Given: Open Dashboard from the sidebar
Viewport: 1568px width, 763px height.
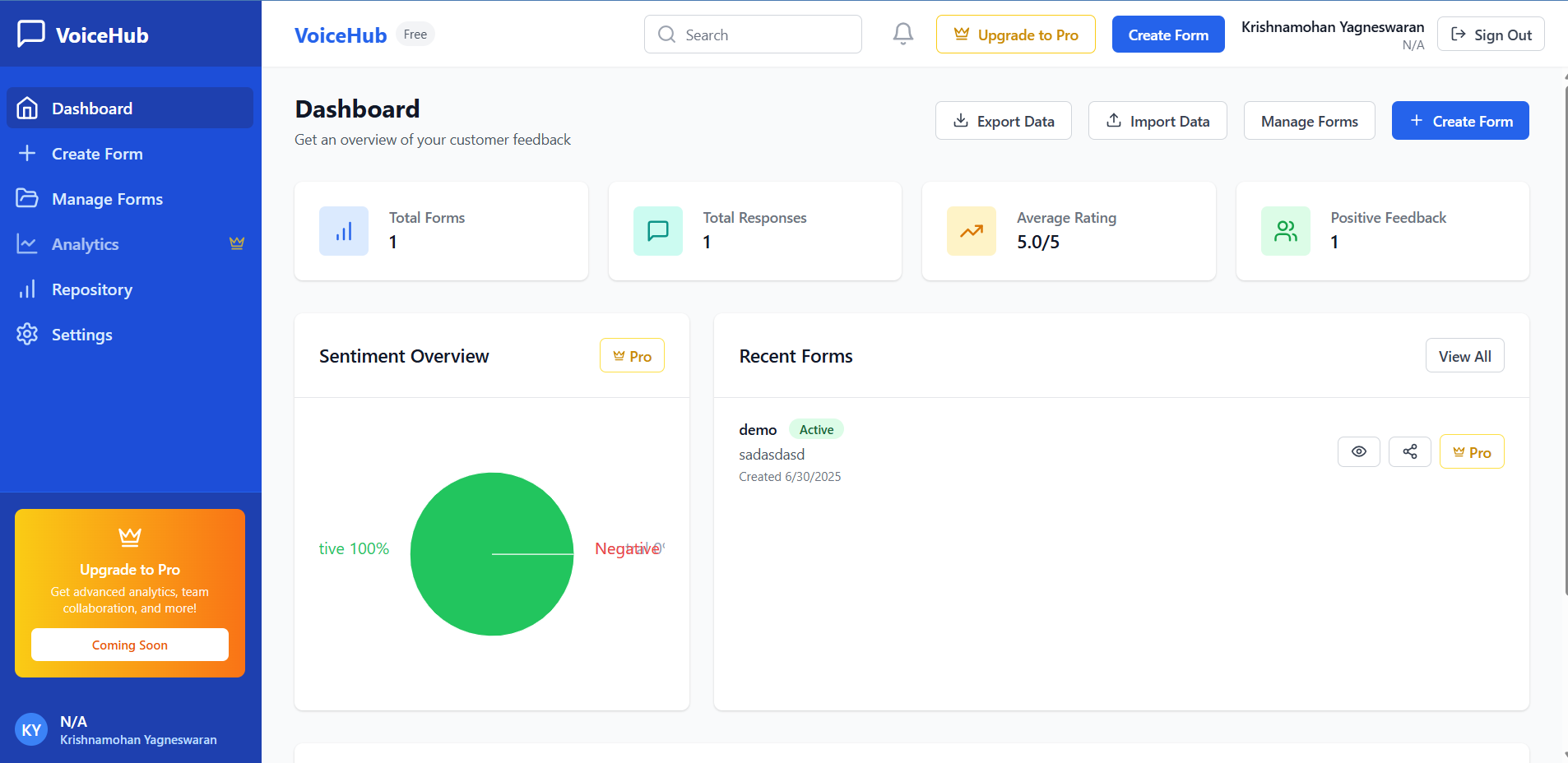Looking at the screenshot, I should (x=130, y=108).
